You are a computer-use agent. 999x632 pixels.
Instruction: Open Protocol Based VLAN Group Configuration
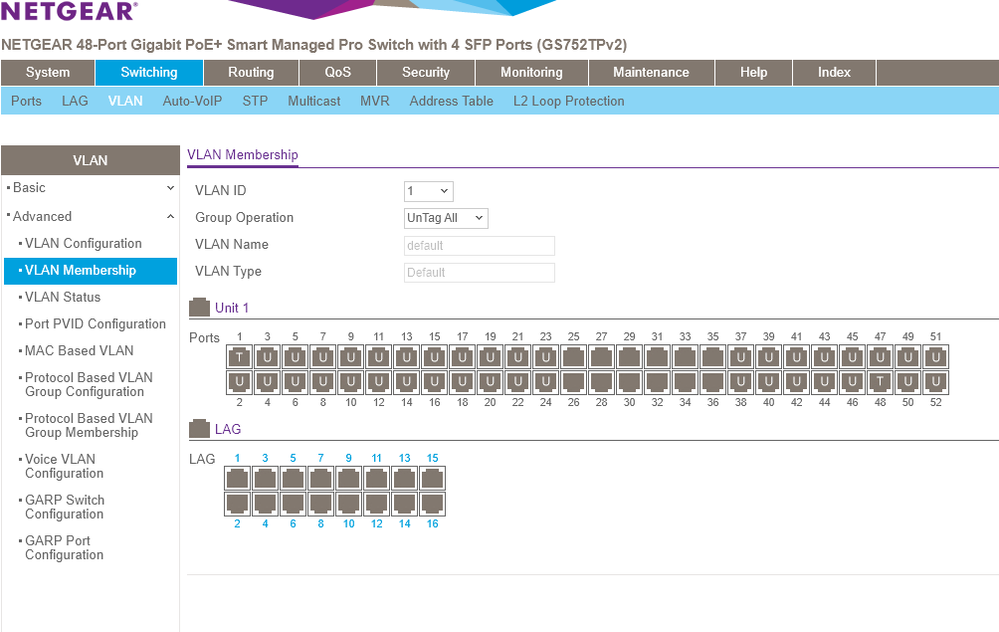pyautogui.click(x=89, y=384)
